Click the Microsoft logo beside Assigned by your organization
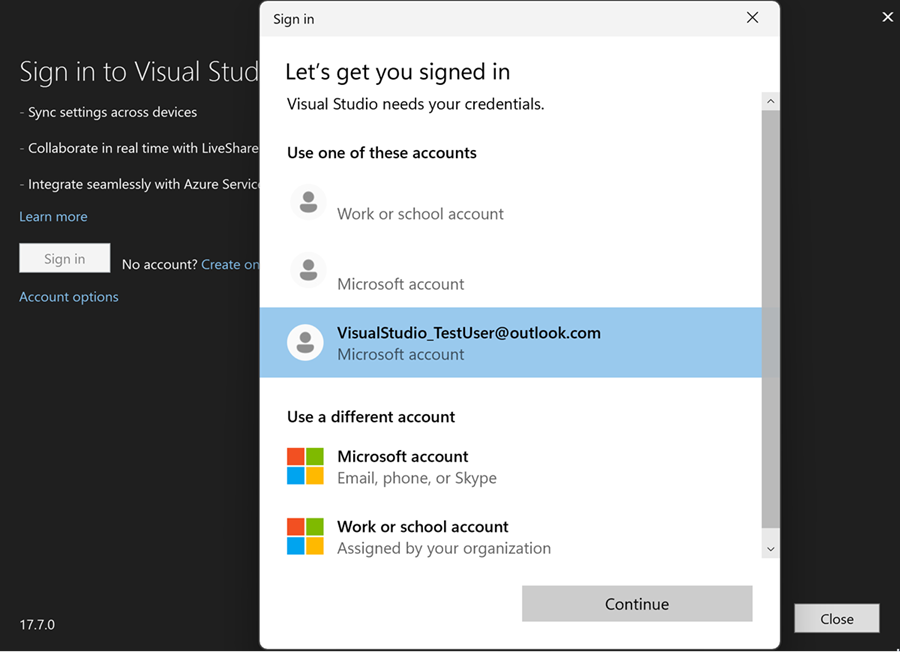Screen dimensions: 900x652 pos(305,535)
